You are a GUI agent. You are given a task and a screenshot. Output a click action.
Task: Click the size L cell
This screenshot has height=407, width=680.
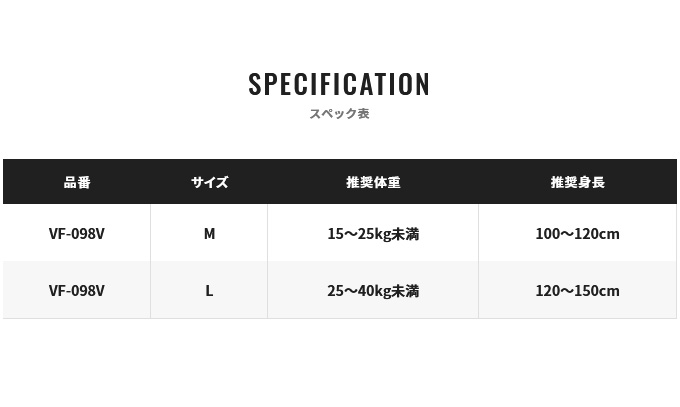pyautogui.click(x=209, y=291)
